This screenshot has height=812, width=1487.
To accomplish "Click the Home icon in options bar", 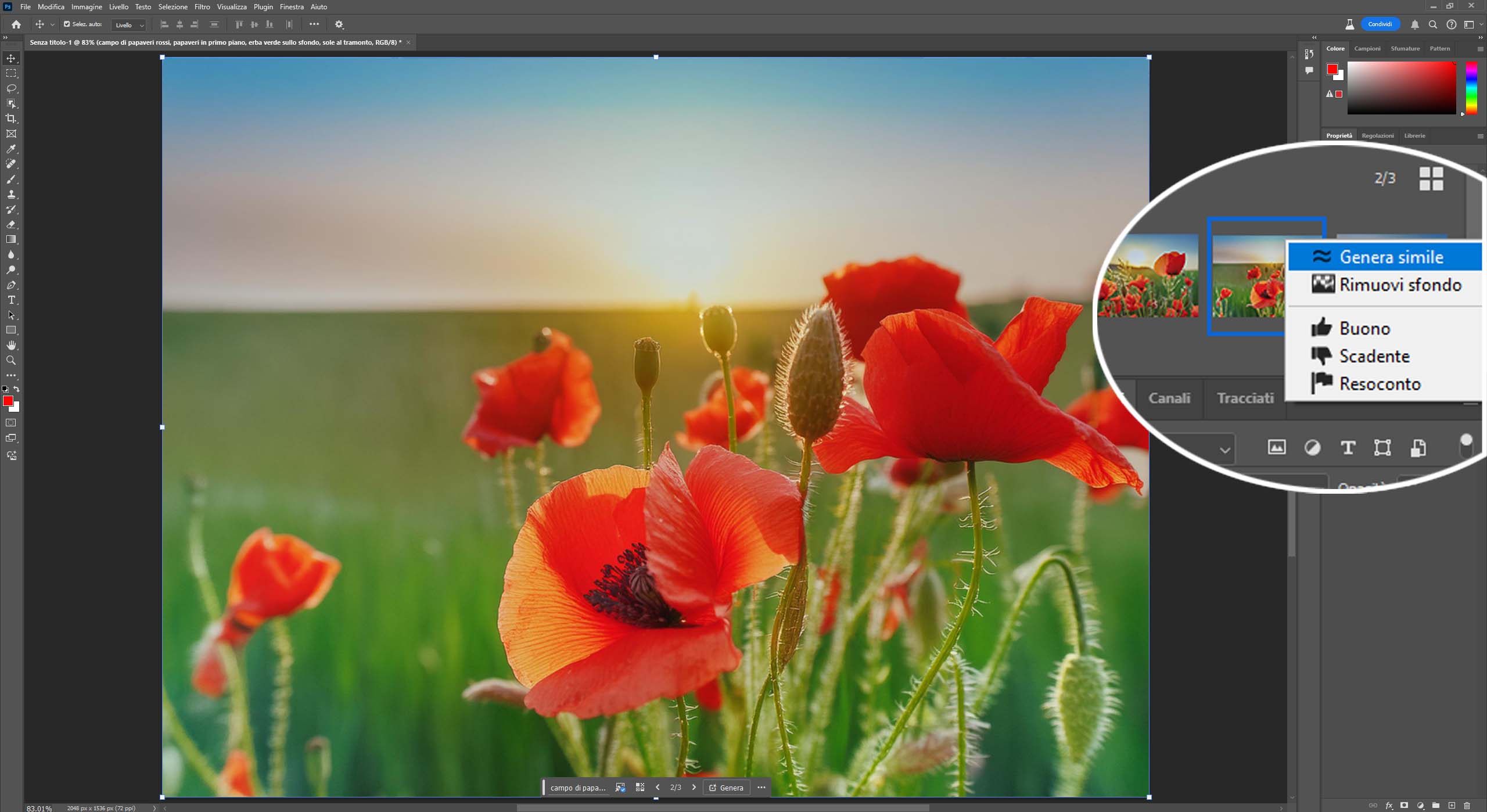I will [x=16, y=24].
